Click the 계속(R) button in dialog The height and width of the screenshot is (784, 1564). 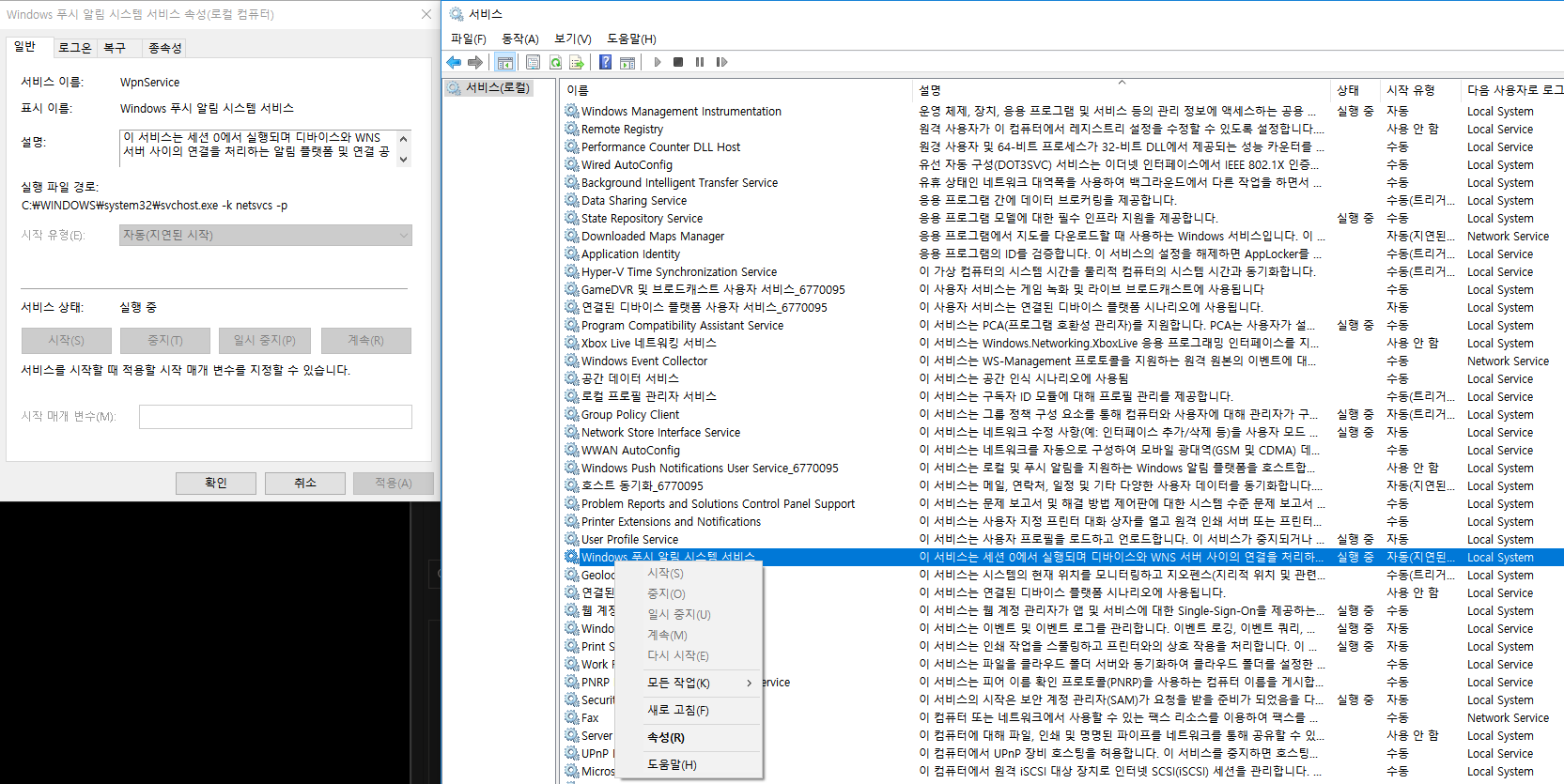[366, 340]
